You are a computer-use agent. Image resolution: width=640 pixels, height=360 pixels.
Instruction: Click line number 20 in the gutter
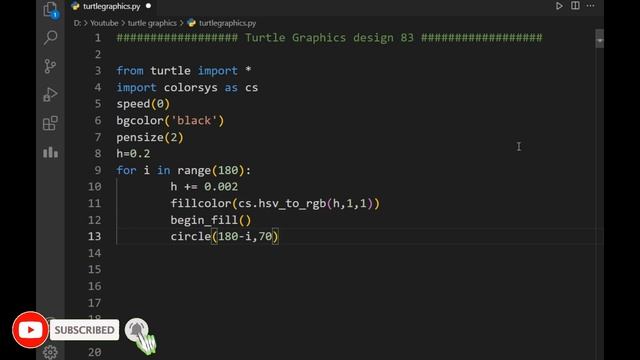[95, 352]
